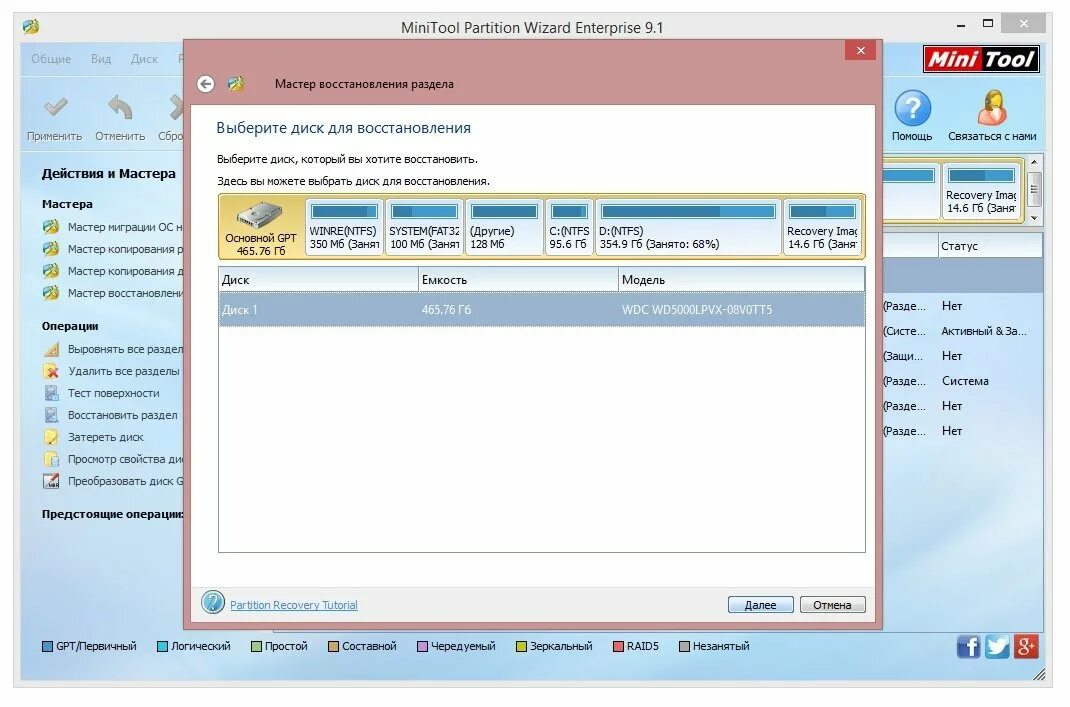Click Тест поверхности operation

click(113, 393)
